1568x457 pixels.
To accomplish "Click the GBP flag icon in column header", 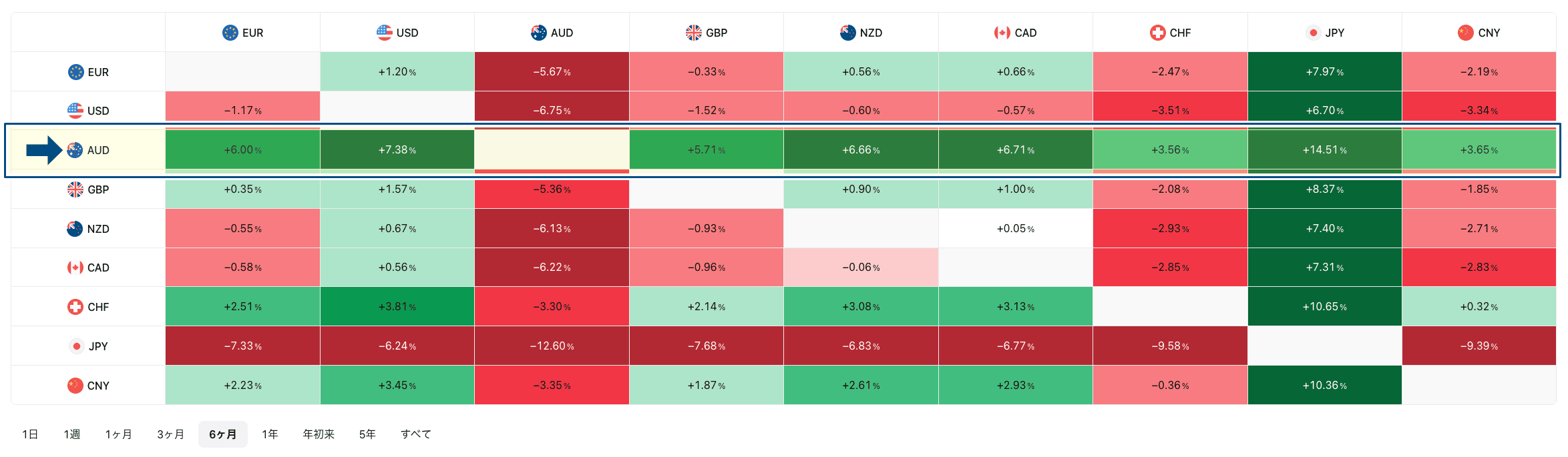I will 694,33.
